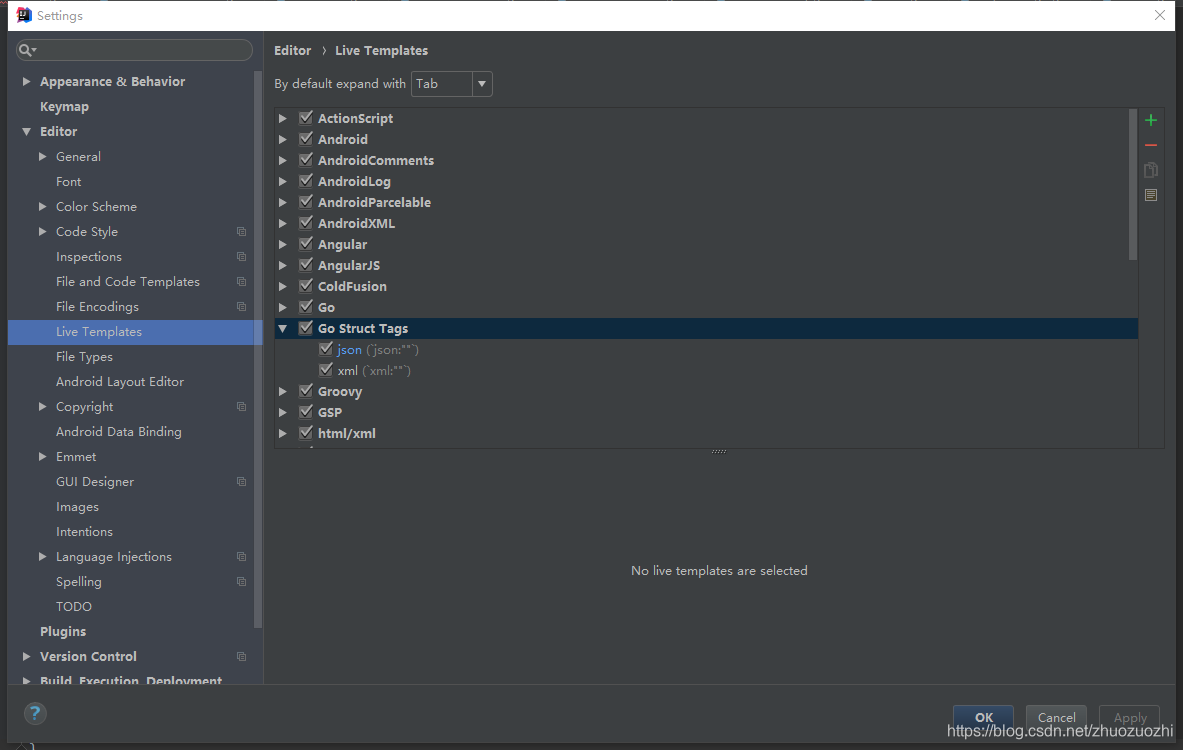Click the search icon in settings search
Image resolution: width=1183 pixels, height=750 pixels.
[26, 50]
